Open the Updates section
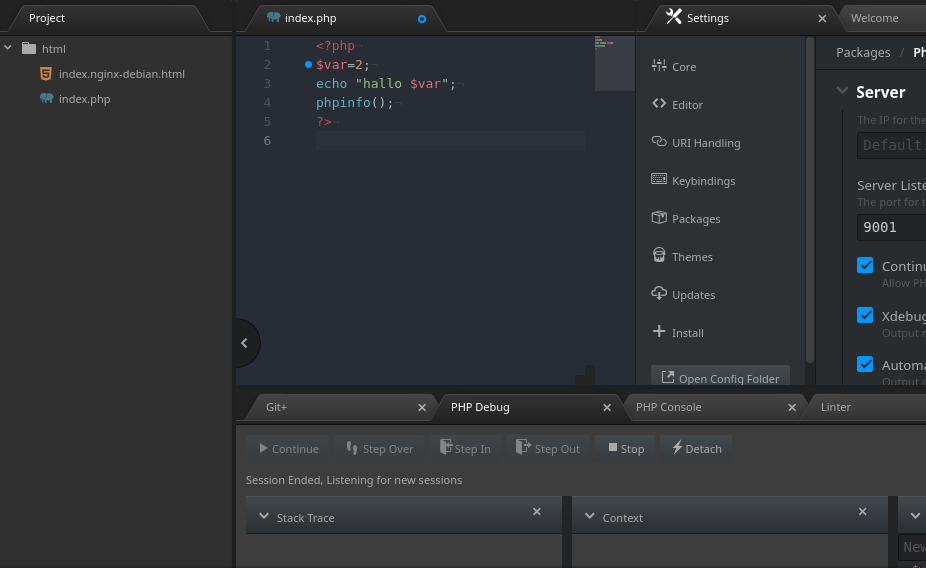Image resolution: width=926 pixels, height=568 pixels. [x=683, y=295]
